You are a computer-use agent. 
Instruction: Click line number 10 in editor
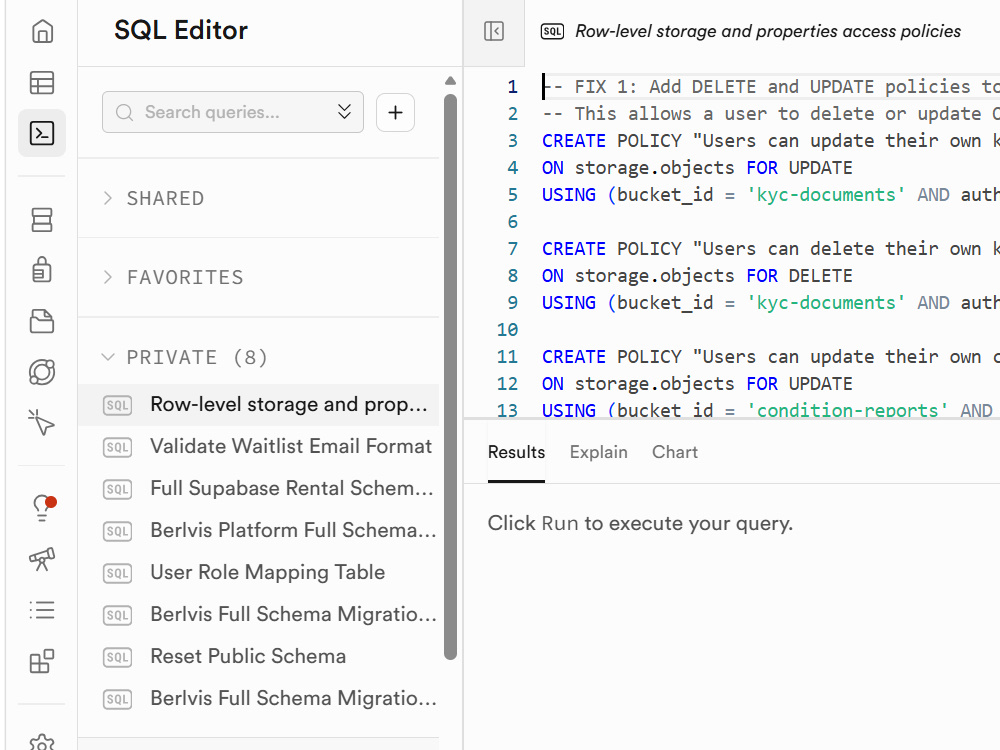click(508, 330)
